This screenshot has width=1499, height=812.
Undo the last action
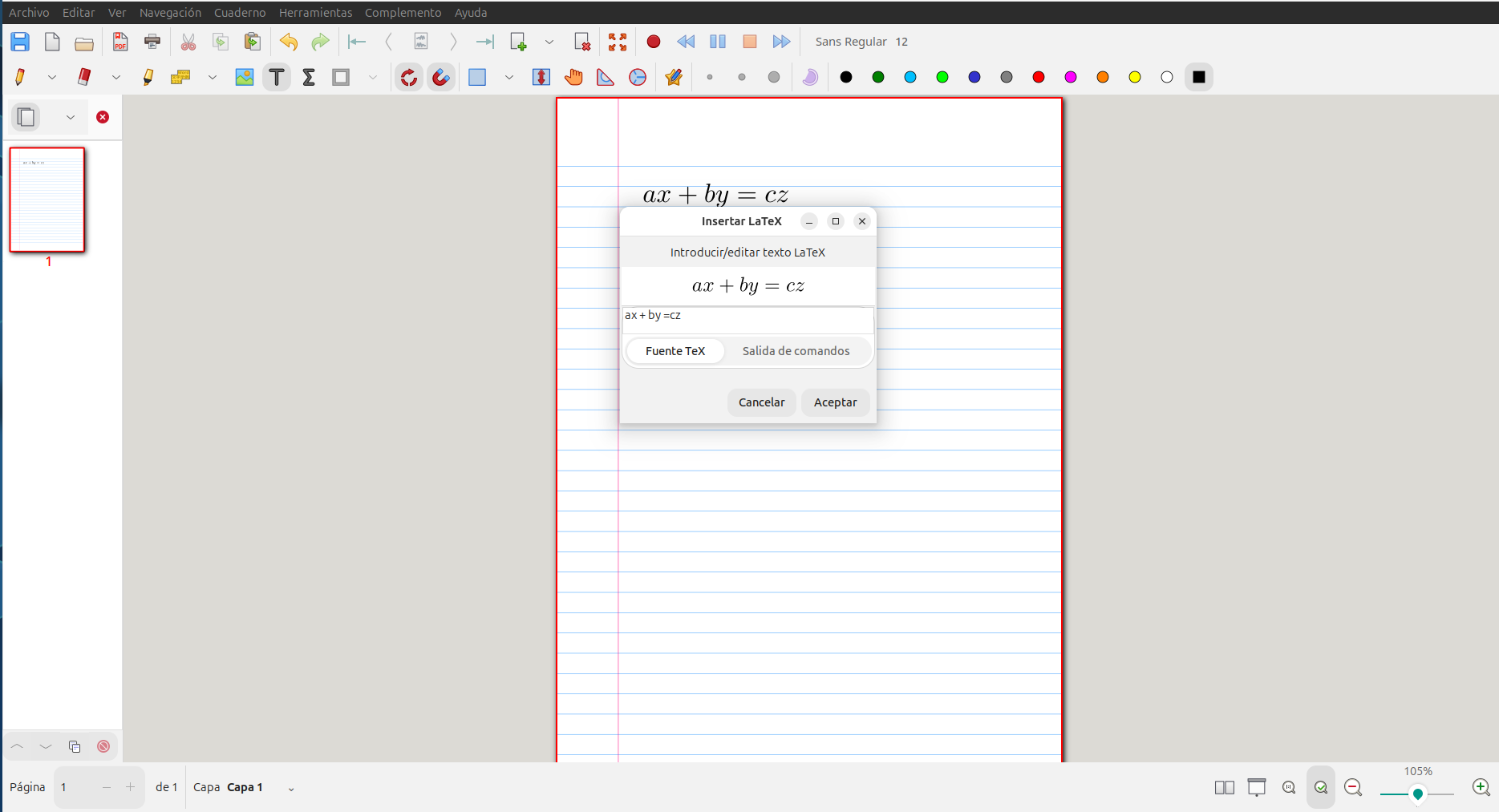[x=289, y=42]
